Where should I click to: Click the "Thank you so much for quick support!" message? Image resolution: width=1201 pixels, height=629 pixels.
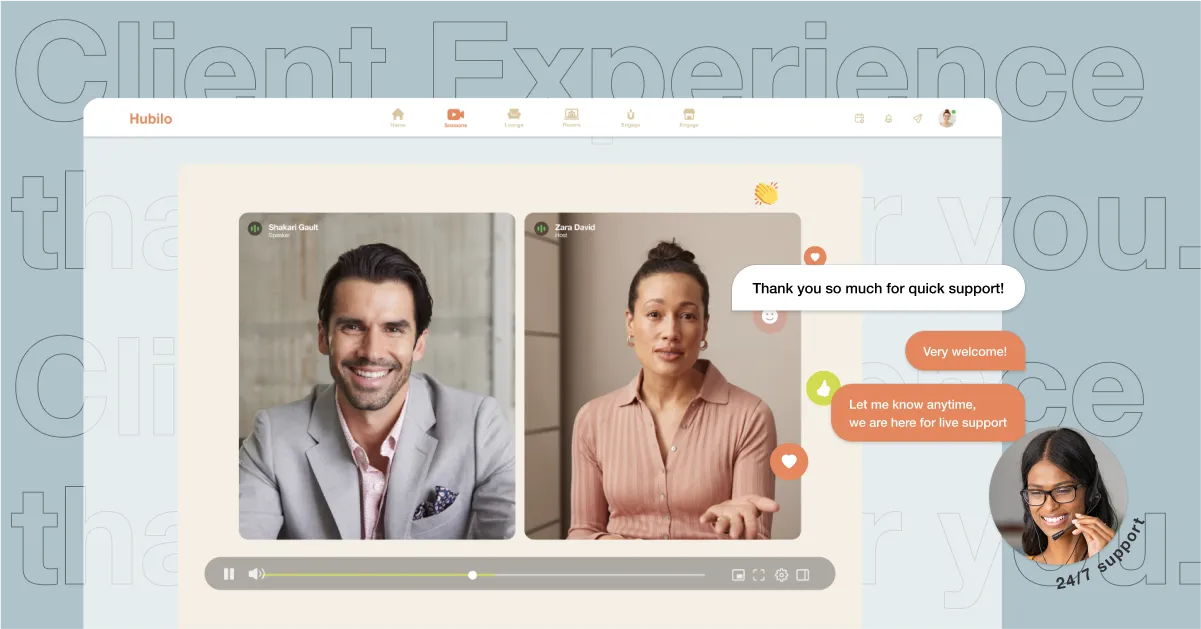pyautogui.click(x=878, y=288)
